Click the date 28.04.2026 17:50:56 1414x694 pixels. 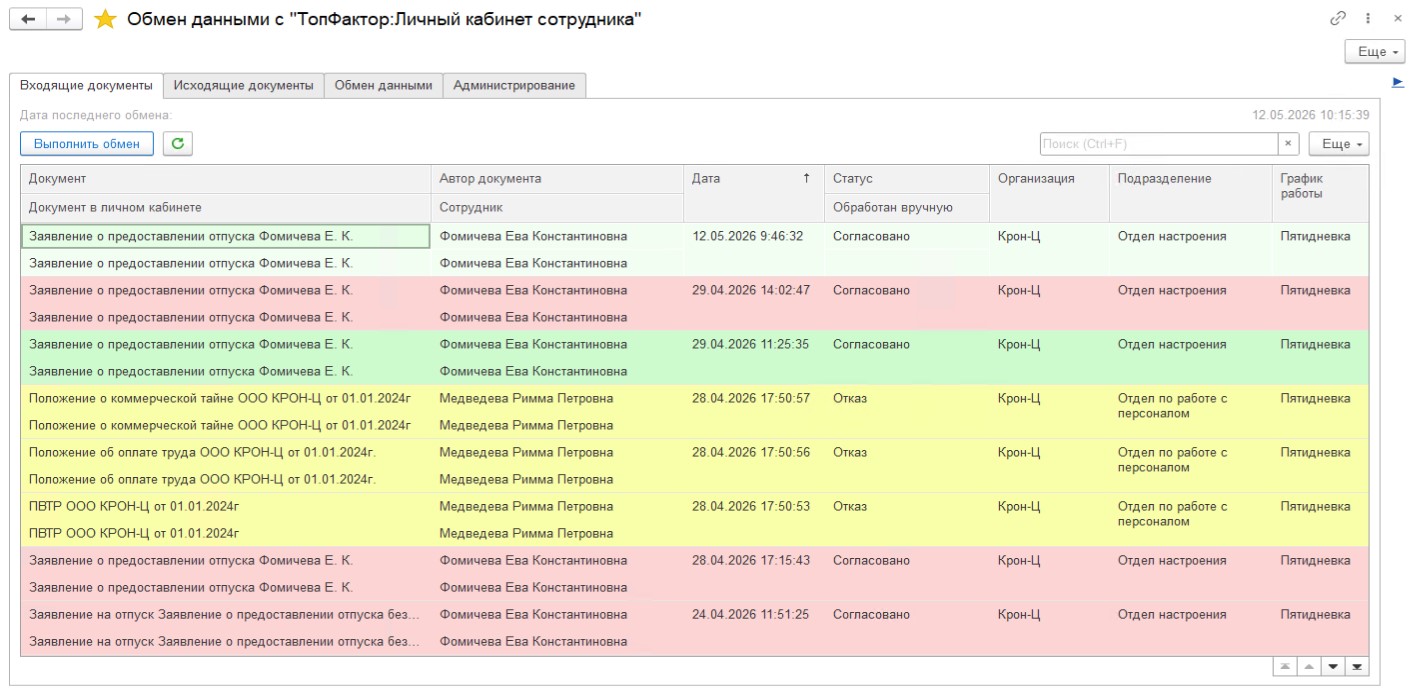tap(751, 453)
